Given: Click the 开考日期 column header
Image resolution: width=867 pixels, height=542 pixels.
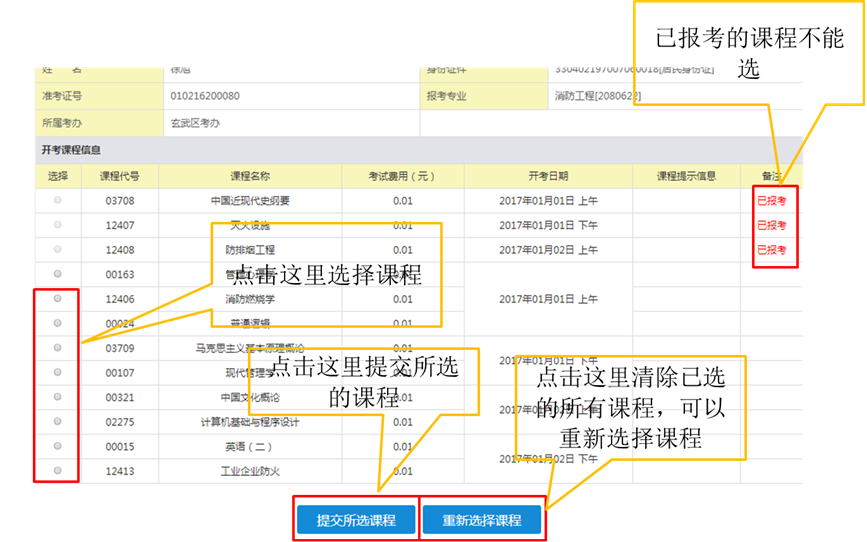Looking at the screenshot, I should coord(548,176).
